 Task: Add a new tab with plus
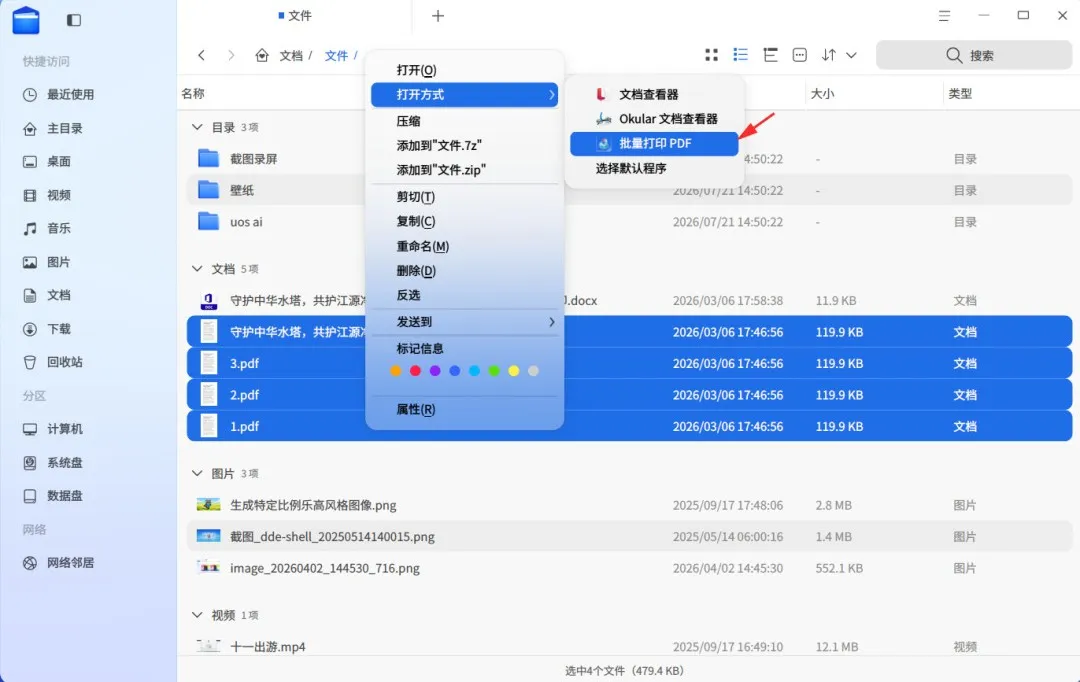(x=438, y=16)
